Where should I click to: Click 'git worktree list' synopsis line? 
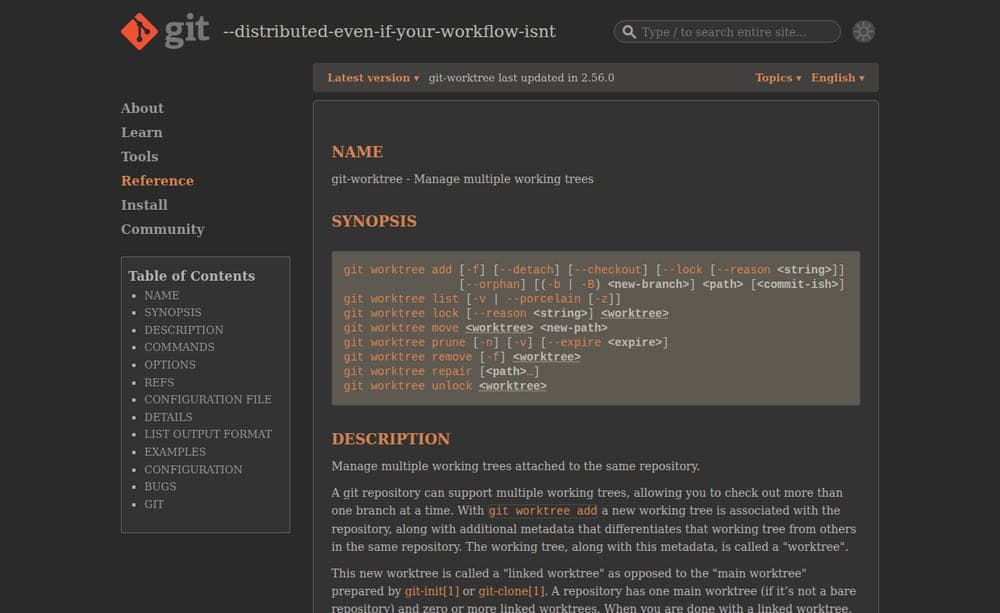(x=482, y=299)
